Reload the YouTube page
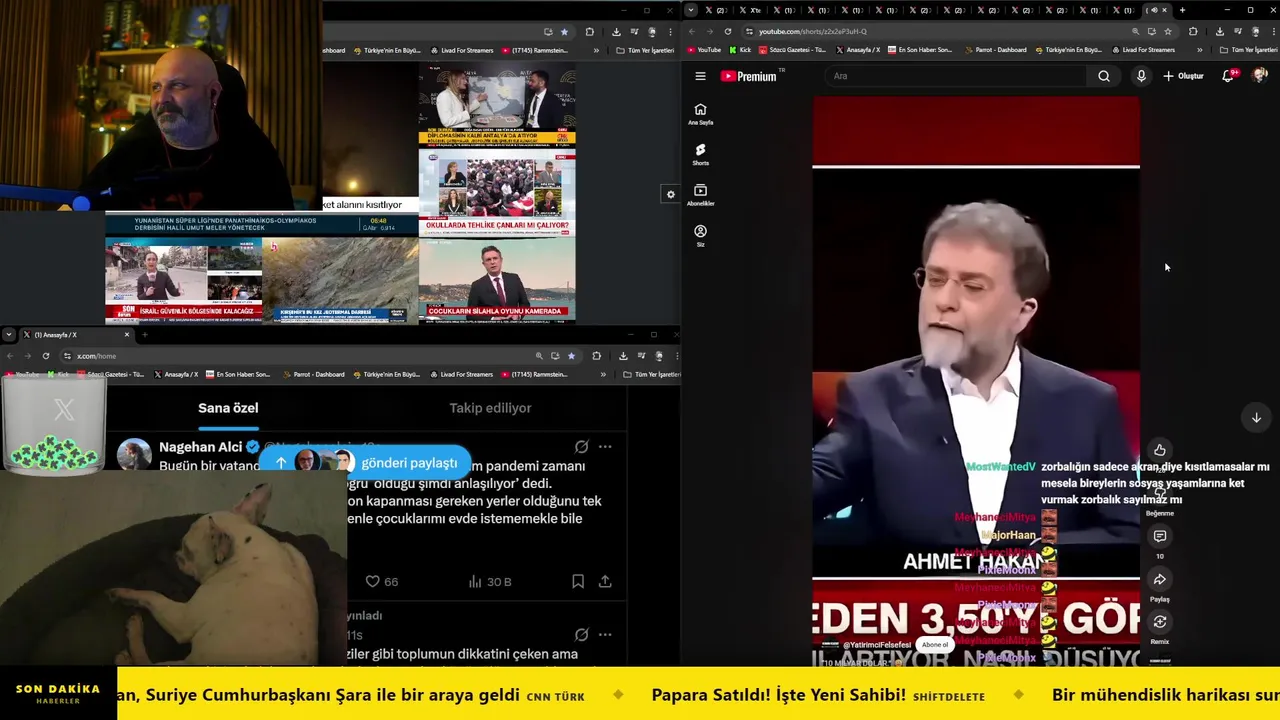 (728, 31)
